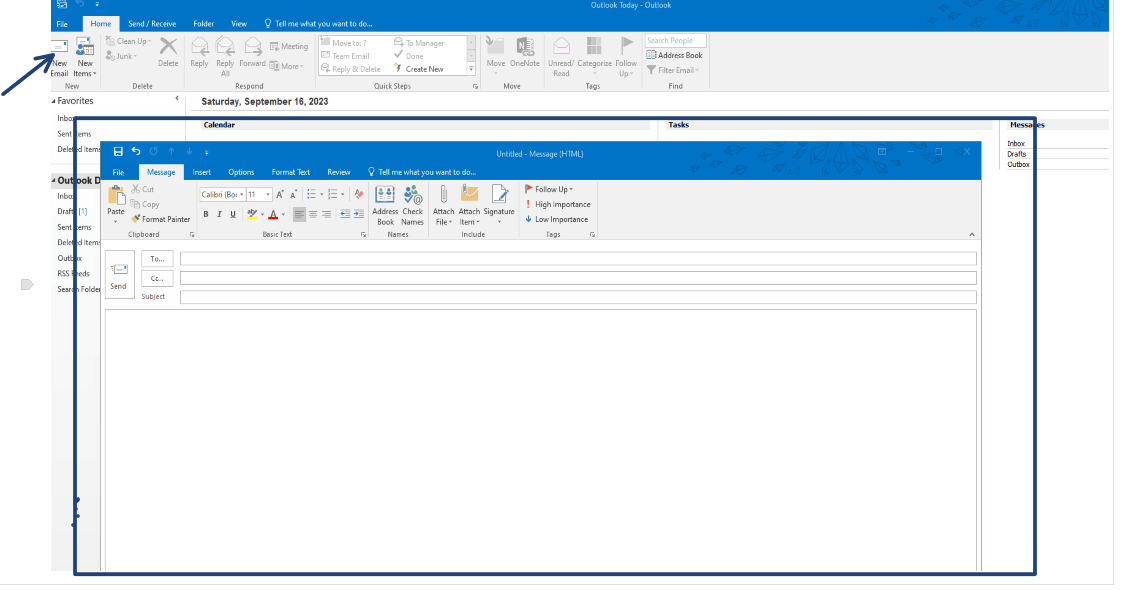Click the Delete X icon in Outlook ribbon
The height and width of the screenshot is (590, 1130).
pyautogui.click(x=168, y=48)
